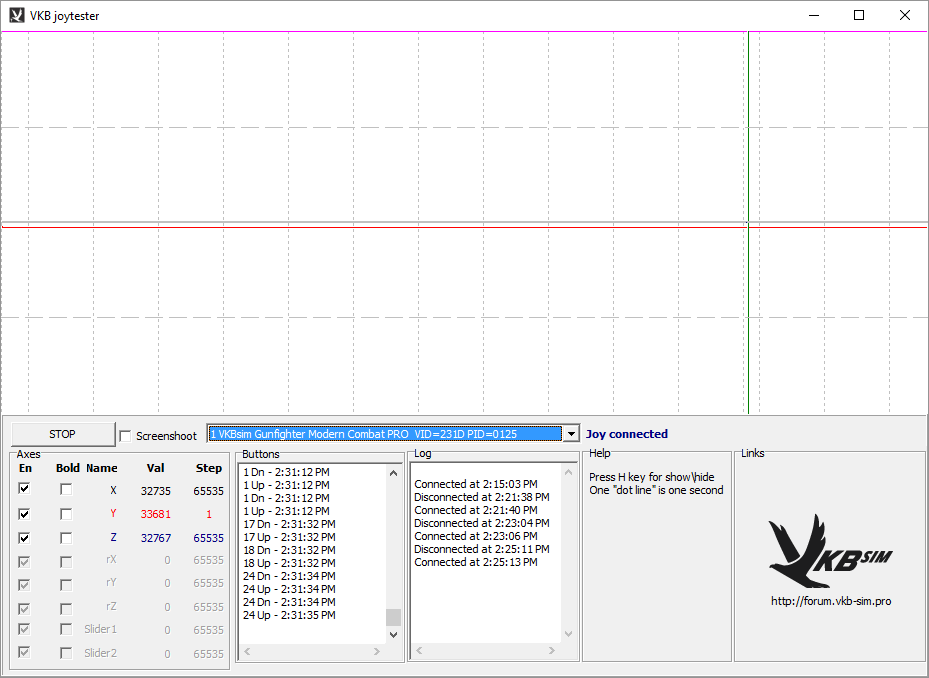The image size is (929, 678).
Task: Click right arrow of Buttons horizontal scrollbar
Action: click(x=377, y=651)
